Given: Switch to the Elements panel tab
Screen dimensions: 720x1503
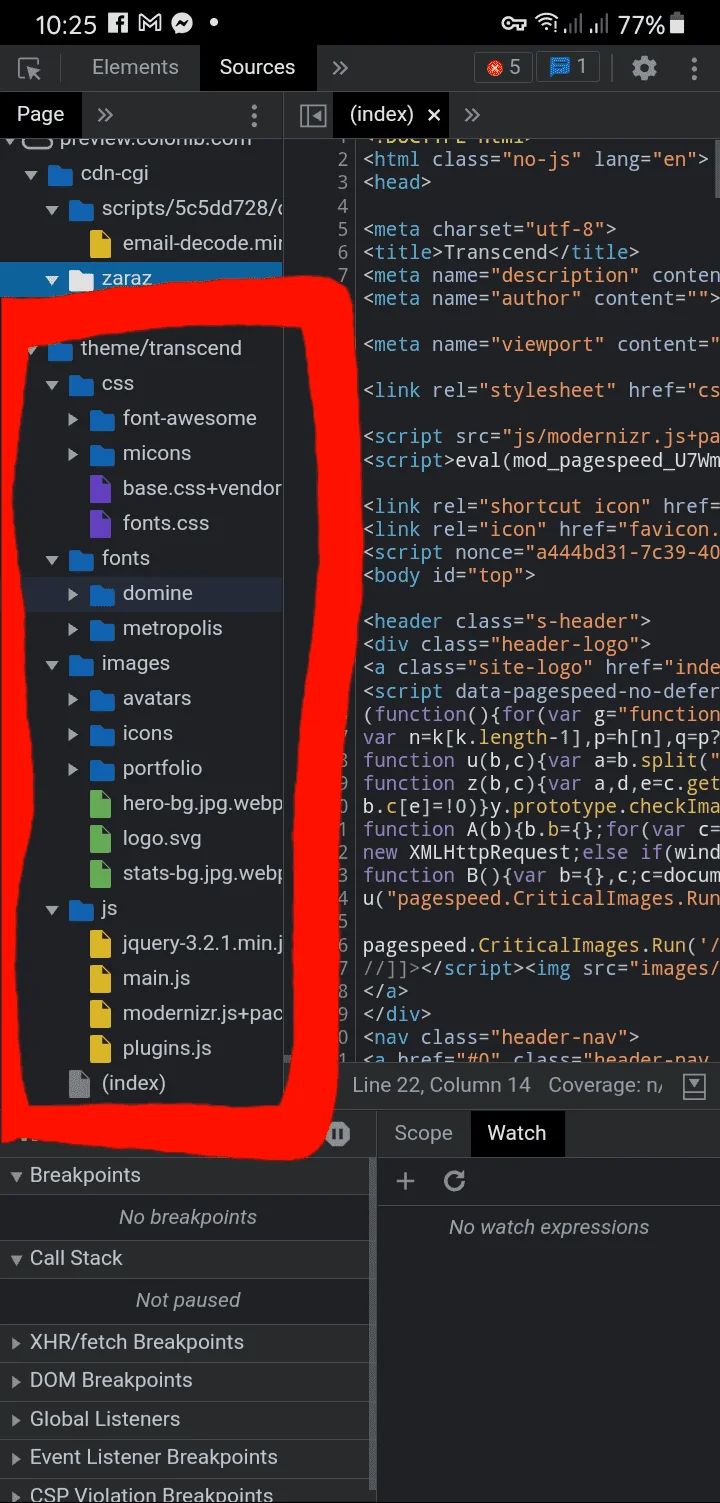Looking at the screenshot, I should tap(135, 67).
